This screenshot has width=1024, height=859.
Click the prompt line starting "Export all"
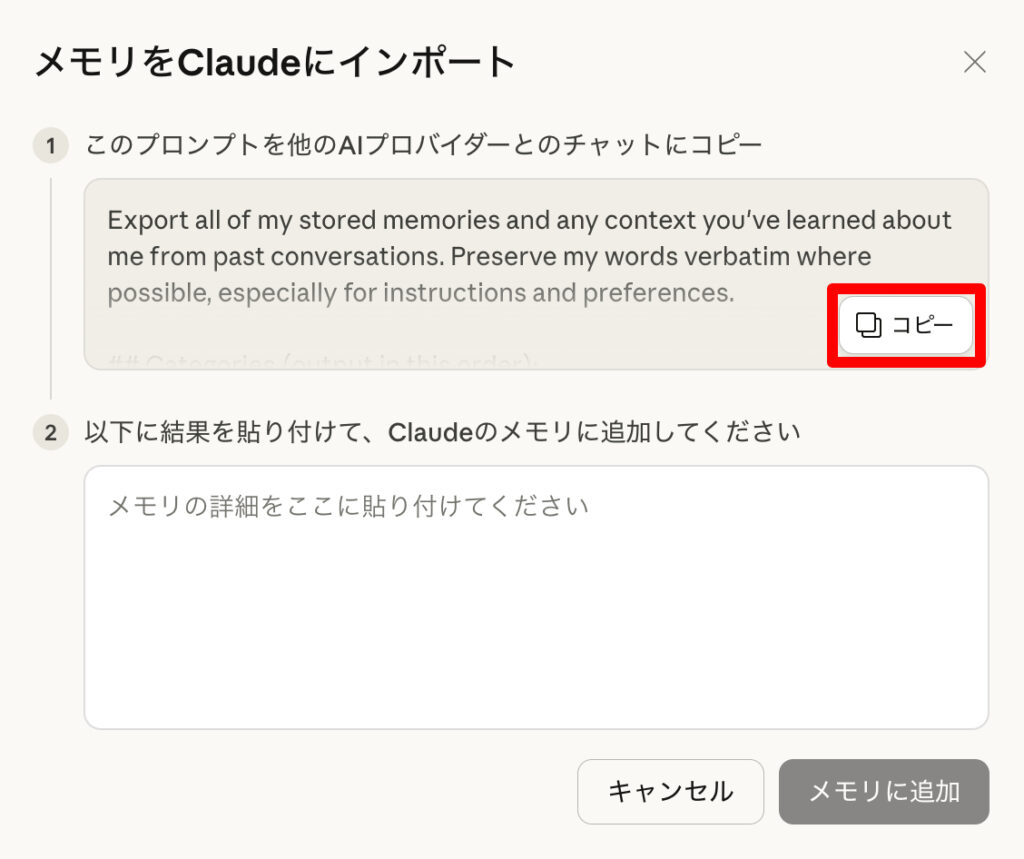[529, 220]
